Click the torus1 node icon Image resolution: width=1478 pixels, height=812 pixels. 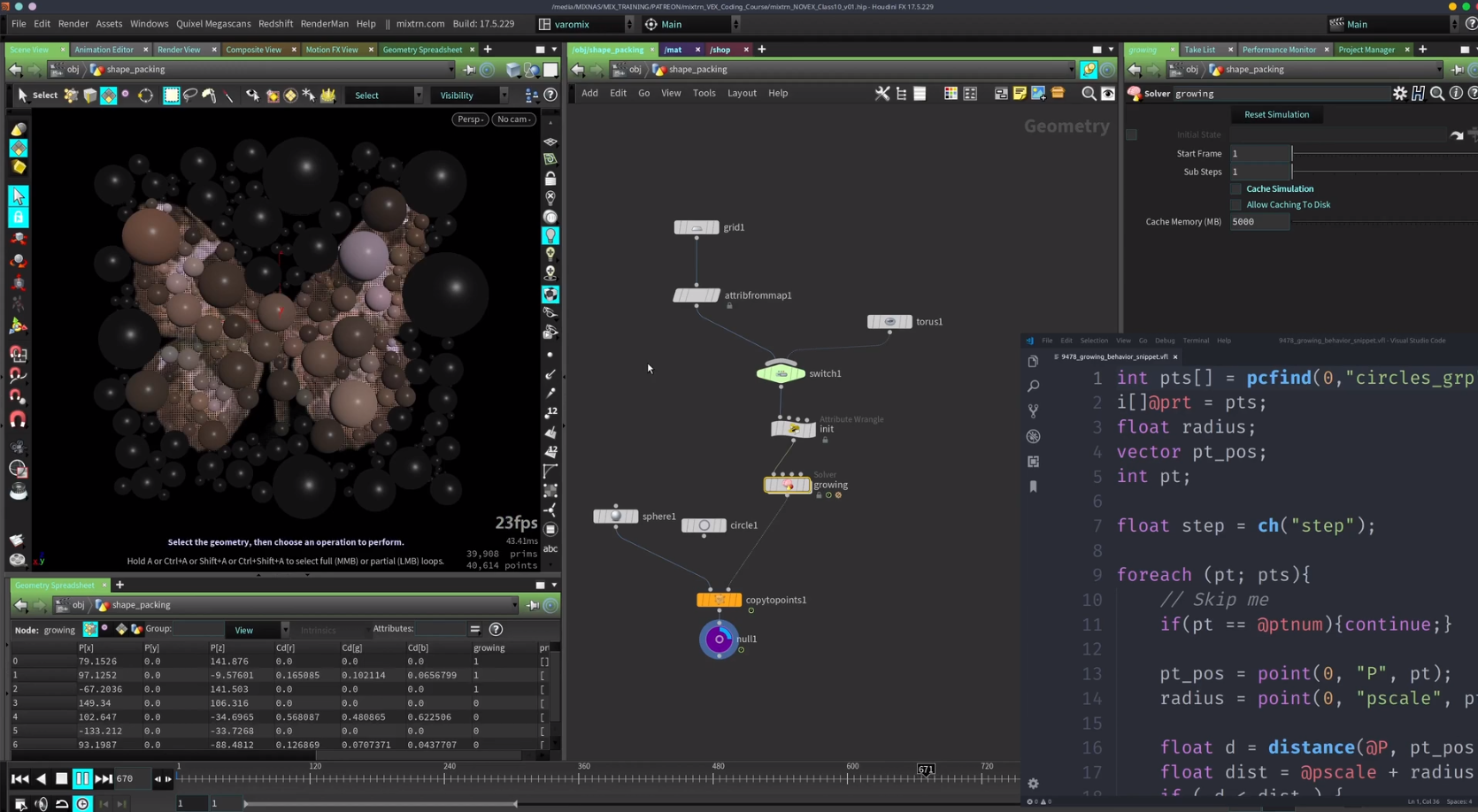pos(889,322)
